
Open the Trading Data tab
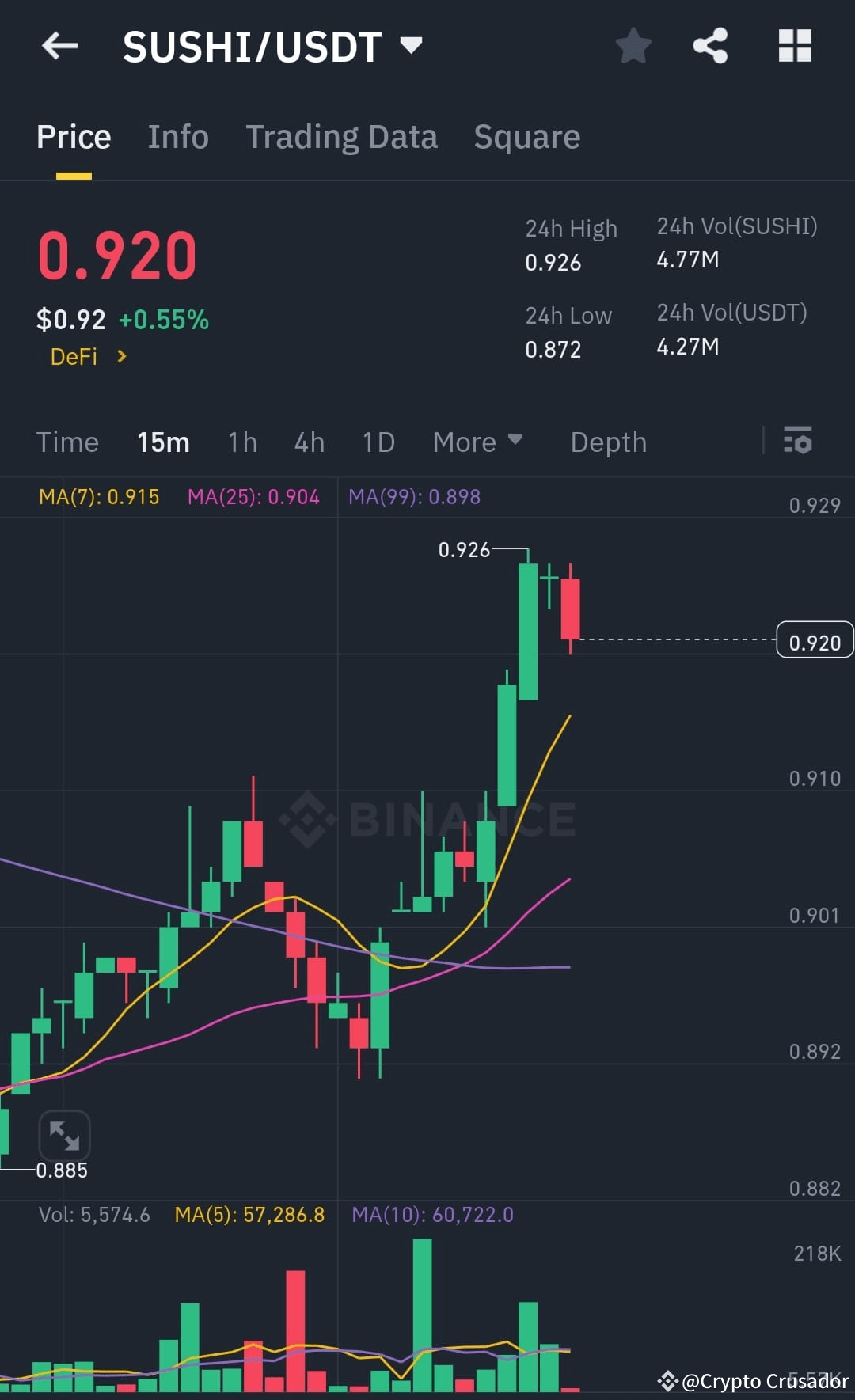pos(342,136)
